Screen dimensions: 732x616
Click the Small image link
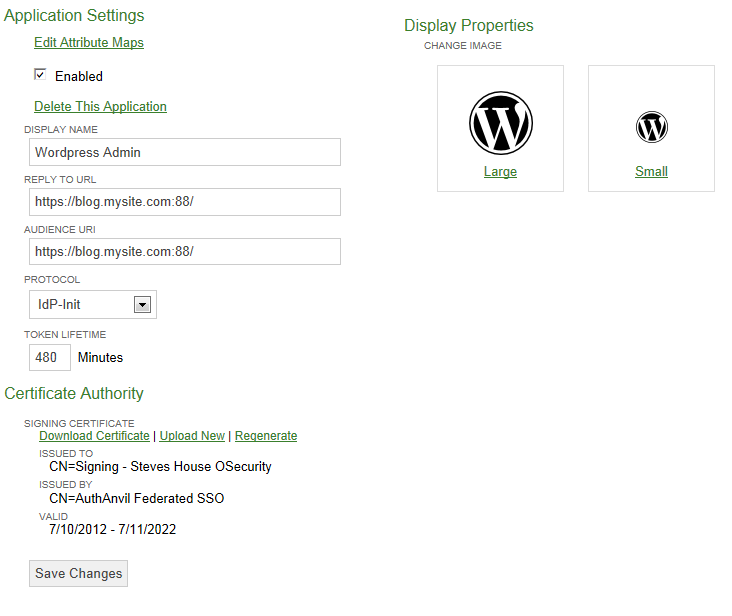click(x=651, y=171)
